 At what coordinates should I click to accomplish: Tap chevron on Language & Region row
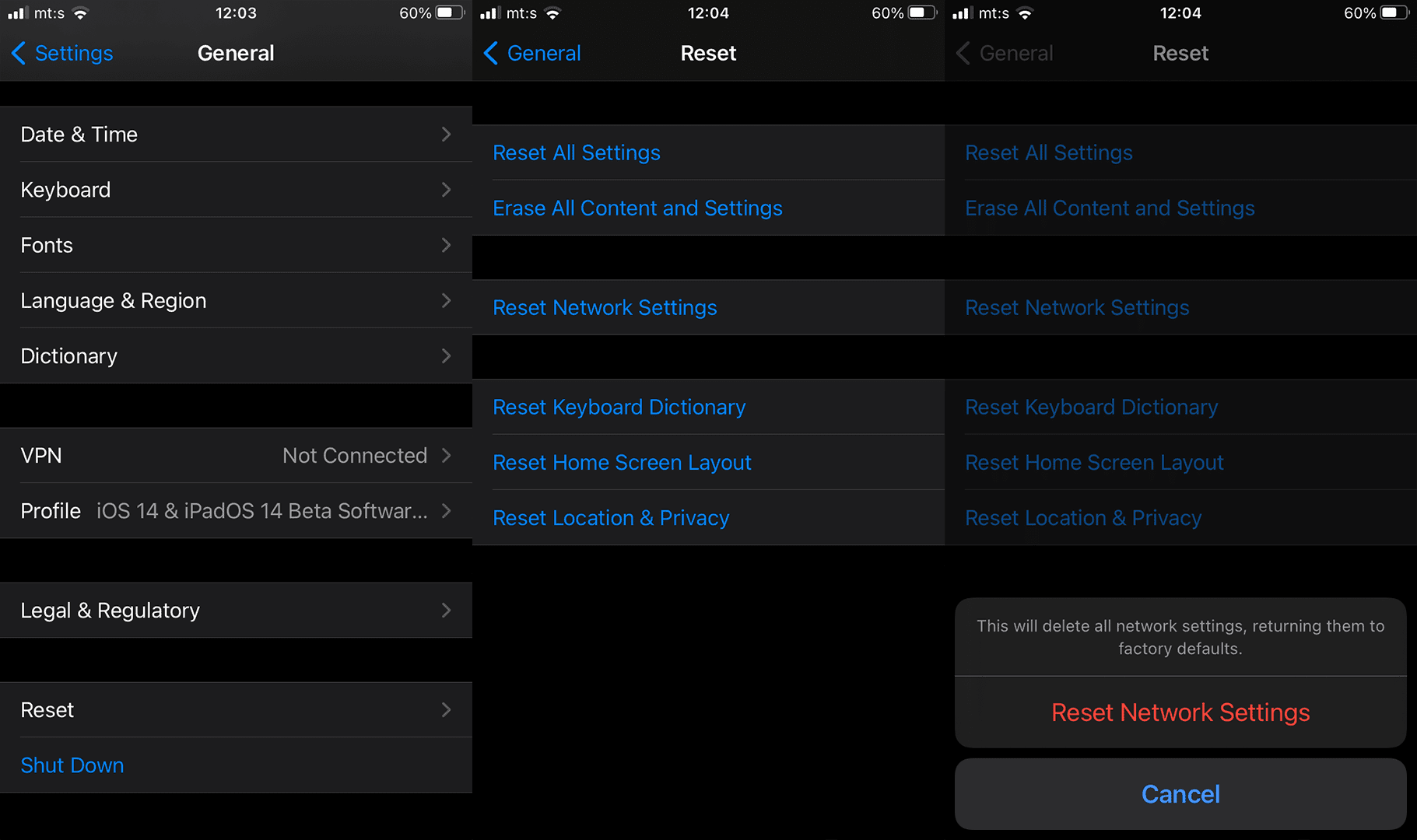446,300
